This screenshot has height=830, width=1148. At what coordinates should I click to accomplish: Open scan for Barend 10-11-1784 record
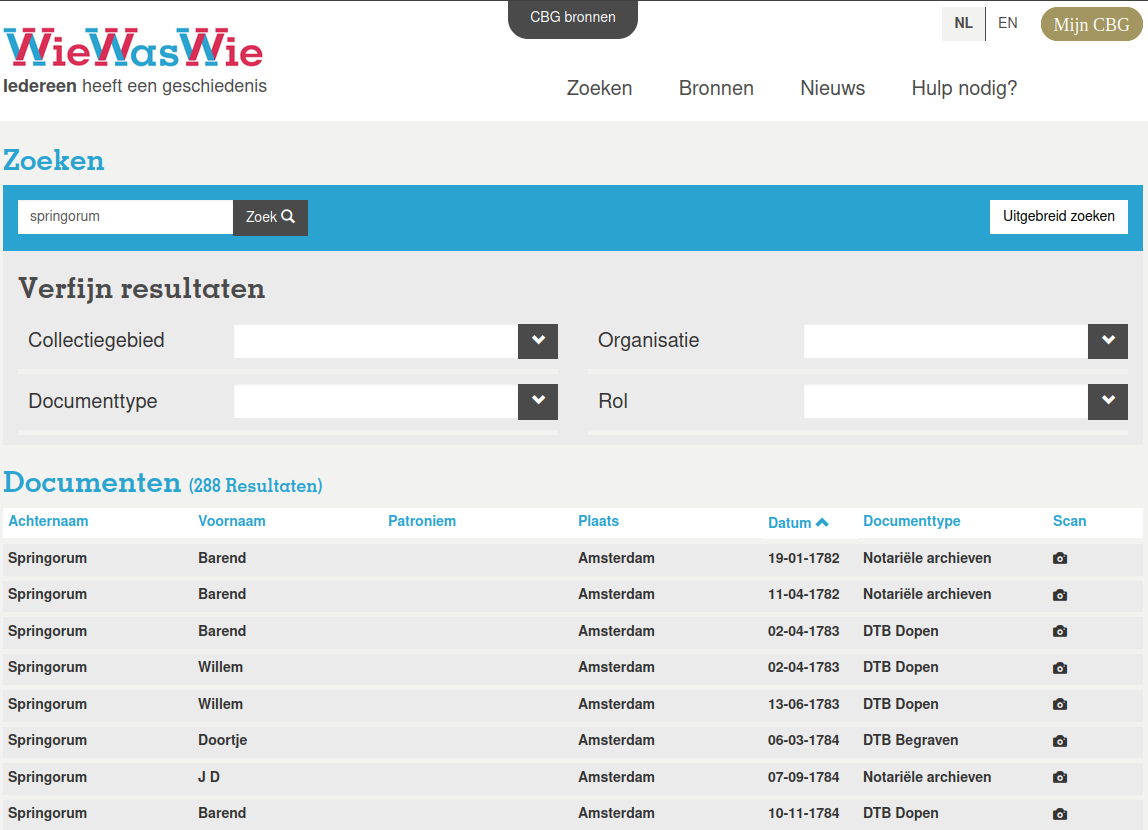[1060, 814]
